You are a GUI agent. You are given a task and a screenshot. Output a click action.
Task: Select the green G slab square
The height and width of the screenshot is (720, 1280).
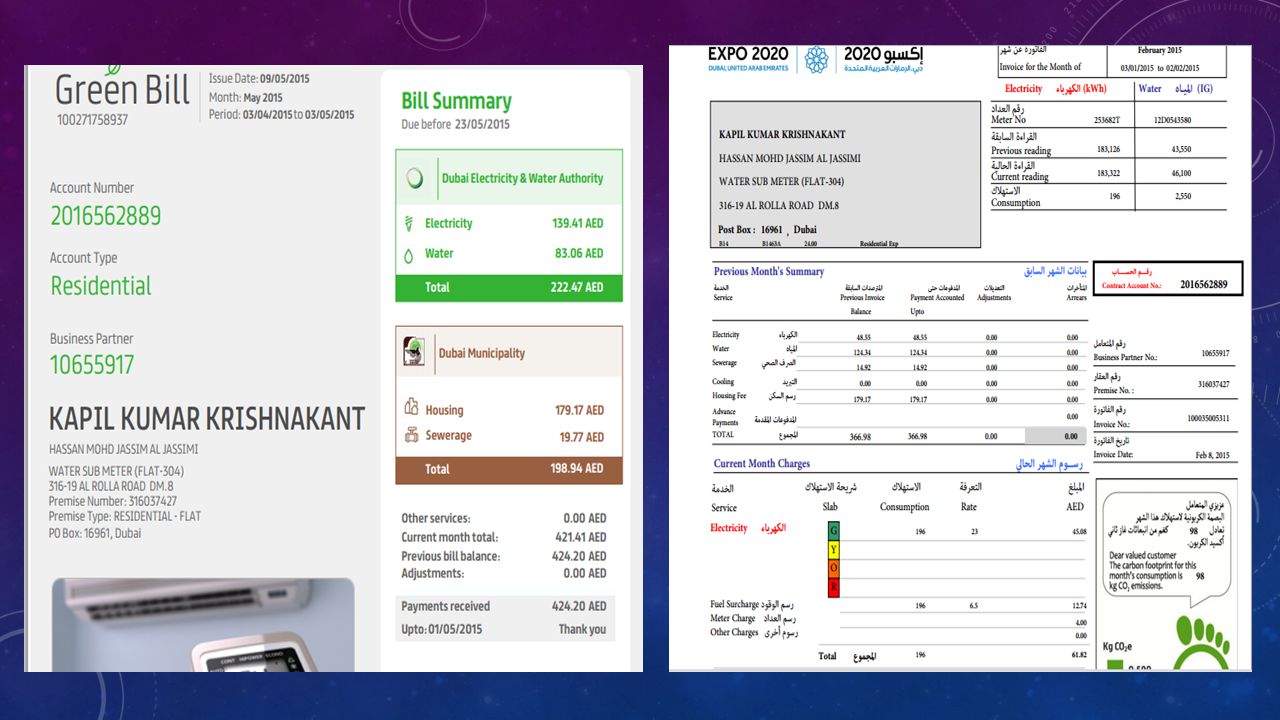[x=834, y=531]
